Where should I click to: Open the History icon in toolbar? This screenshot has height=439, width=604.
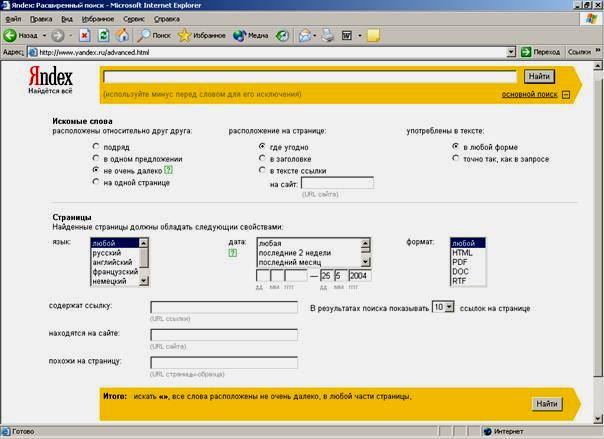[x=282, y=35]
